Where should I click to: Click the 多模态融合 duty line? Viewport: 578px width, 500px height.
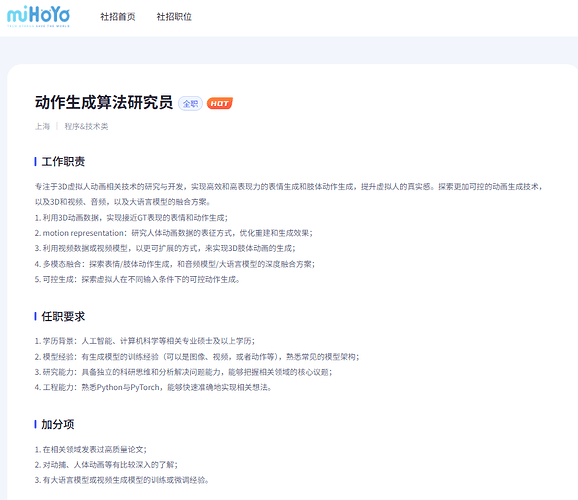coord(175,264)
